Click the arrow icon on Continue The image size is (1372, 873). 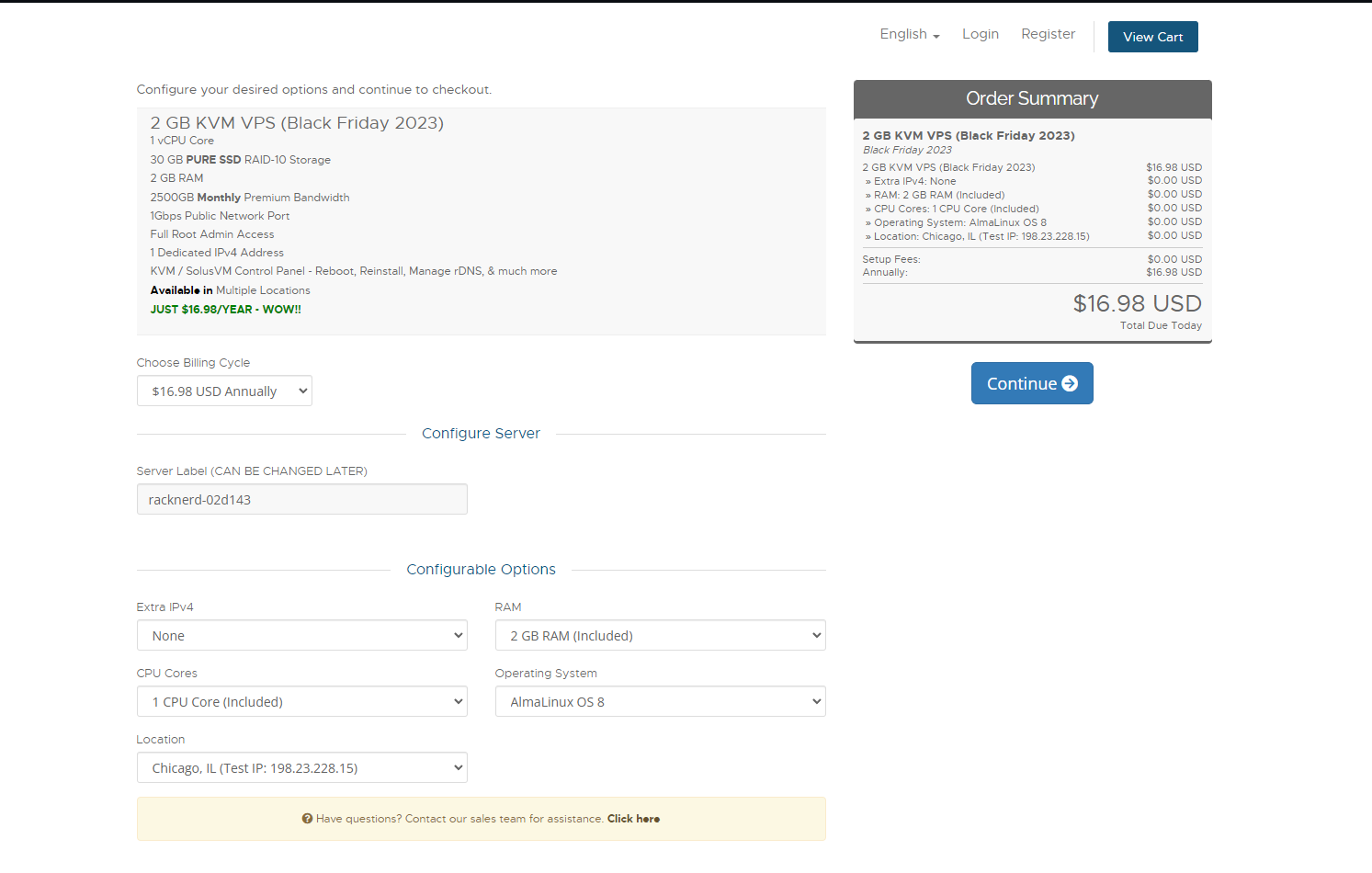pos(1070,384)
